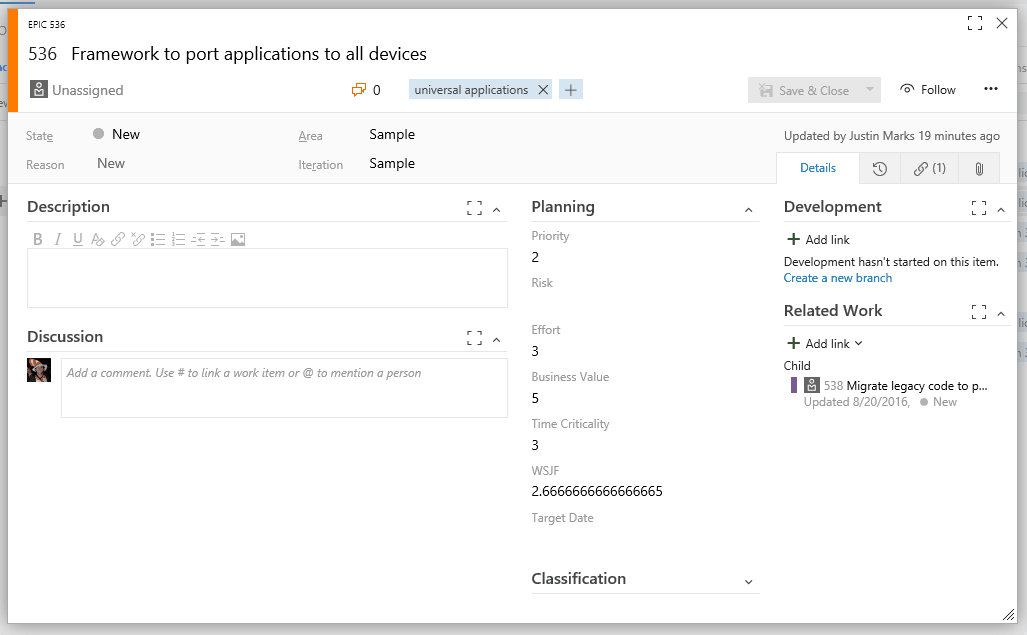This screenshot has width=1027, height=635.
Task: Open the Attachments paperclip tab
Action: click(x=978, y=168)
